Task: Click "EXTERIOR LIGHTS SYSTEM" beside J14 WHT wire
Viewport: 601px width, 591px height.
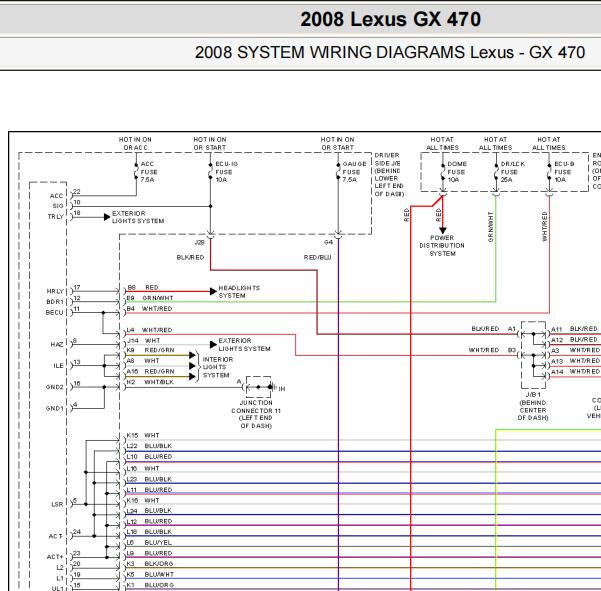Action: [244, 345]
